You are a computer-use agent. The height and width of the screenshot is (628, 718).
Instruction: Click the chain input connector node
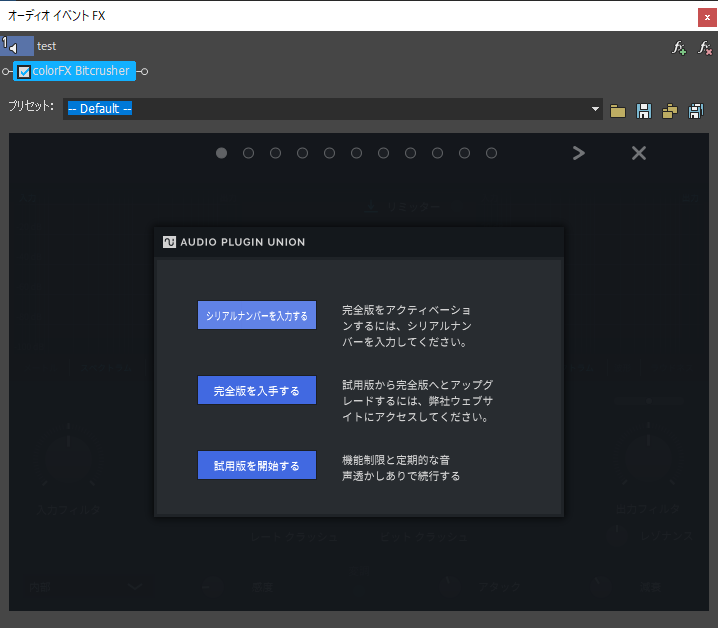click(5, 71)
